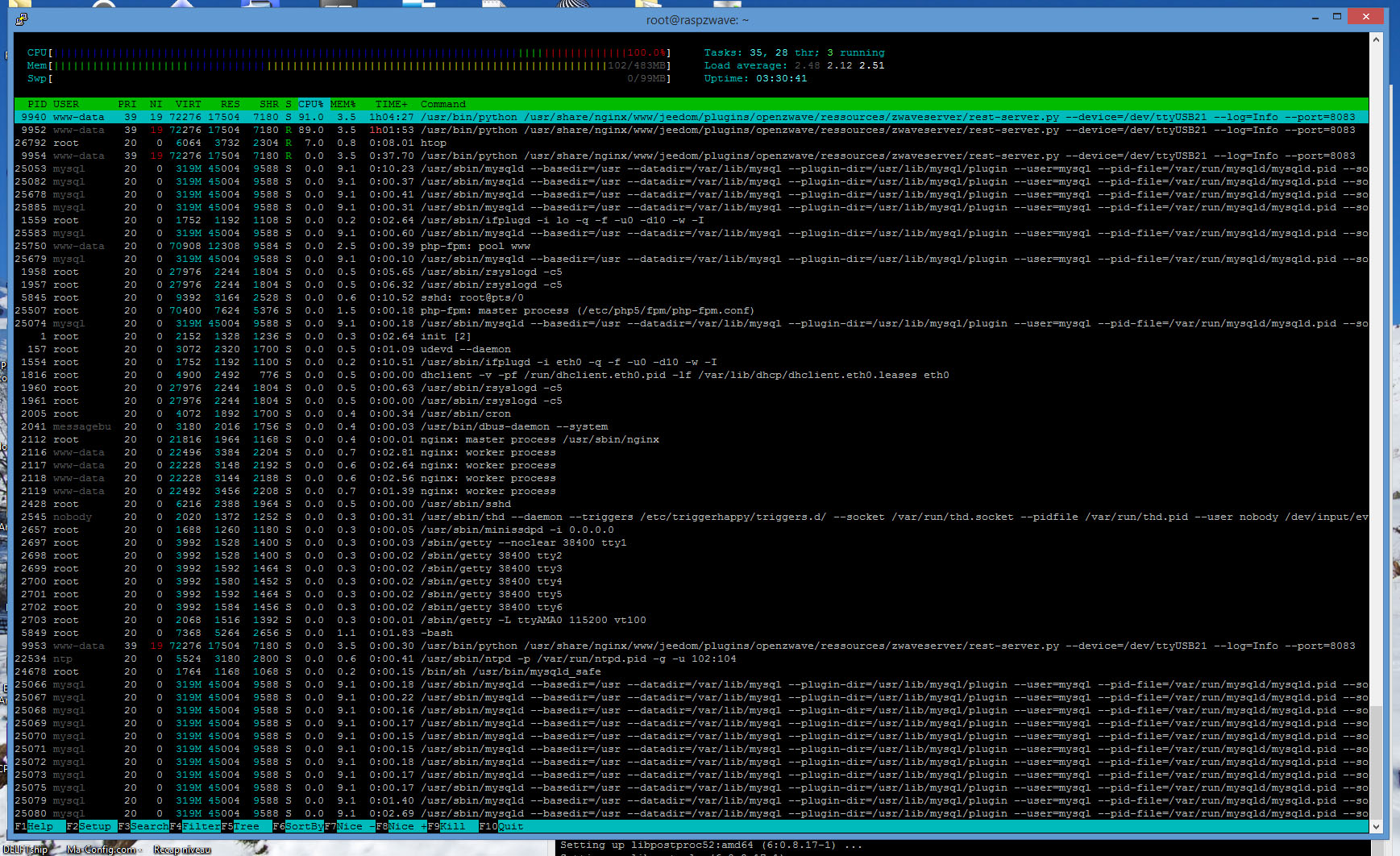Sort by SHR column header
This screenshot has width=1400, height=856.
269,104
